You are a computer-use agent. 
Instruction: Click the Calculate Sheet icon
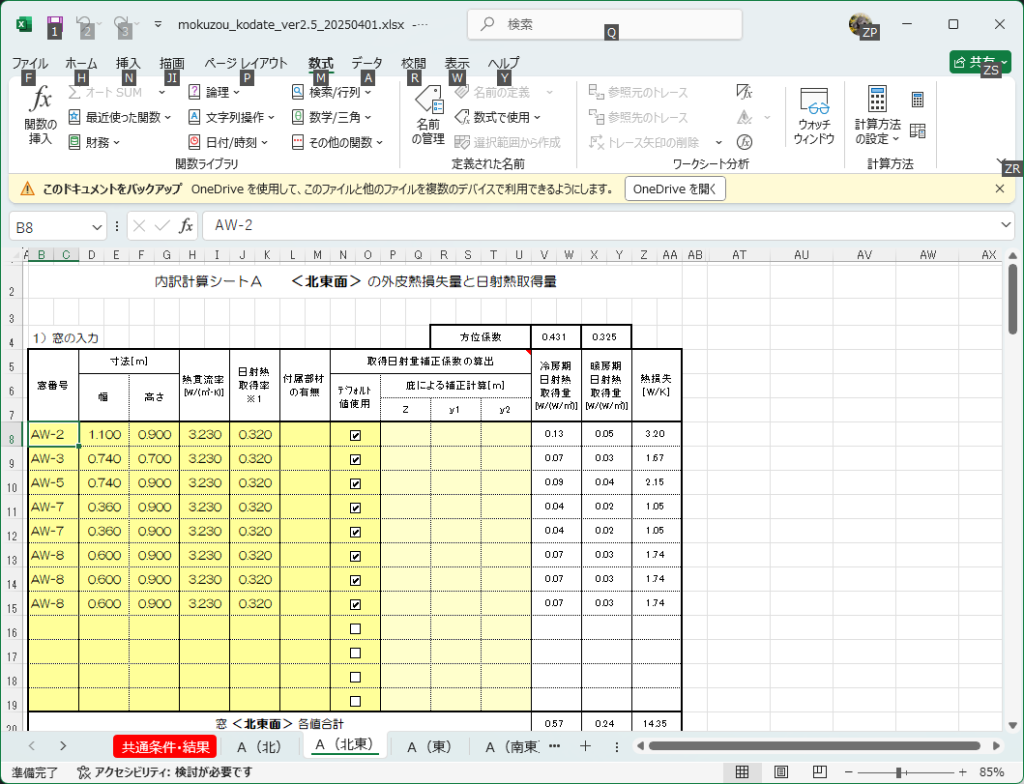coord(918,131)
